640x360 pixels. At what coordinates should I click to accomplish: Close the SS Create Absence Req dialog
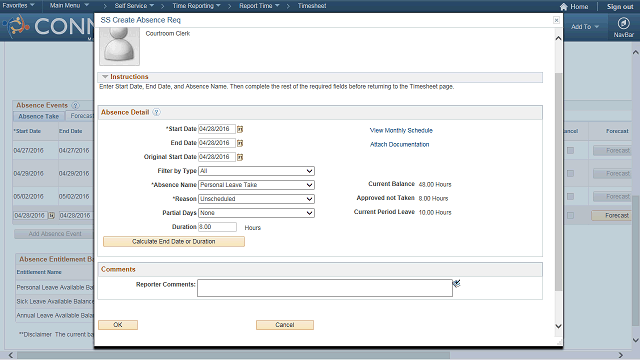(556, 20)
